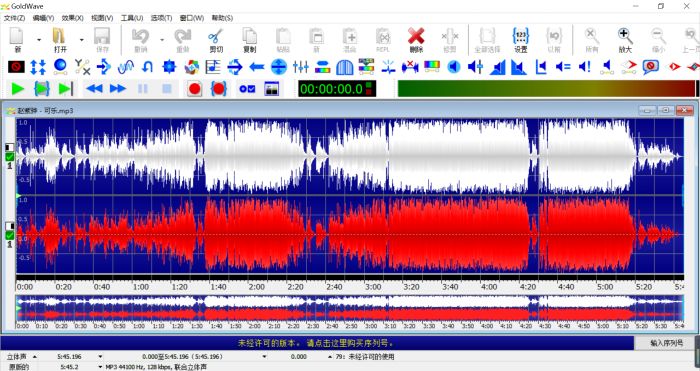Click the censor effect icon (red circle on black)
This screenshot has width=700, height=371.
click(17, 67)
